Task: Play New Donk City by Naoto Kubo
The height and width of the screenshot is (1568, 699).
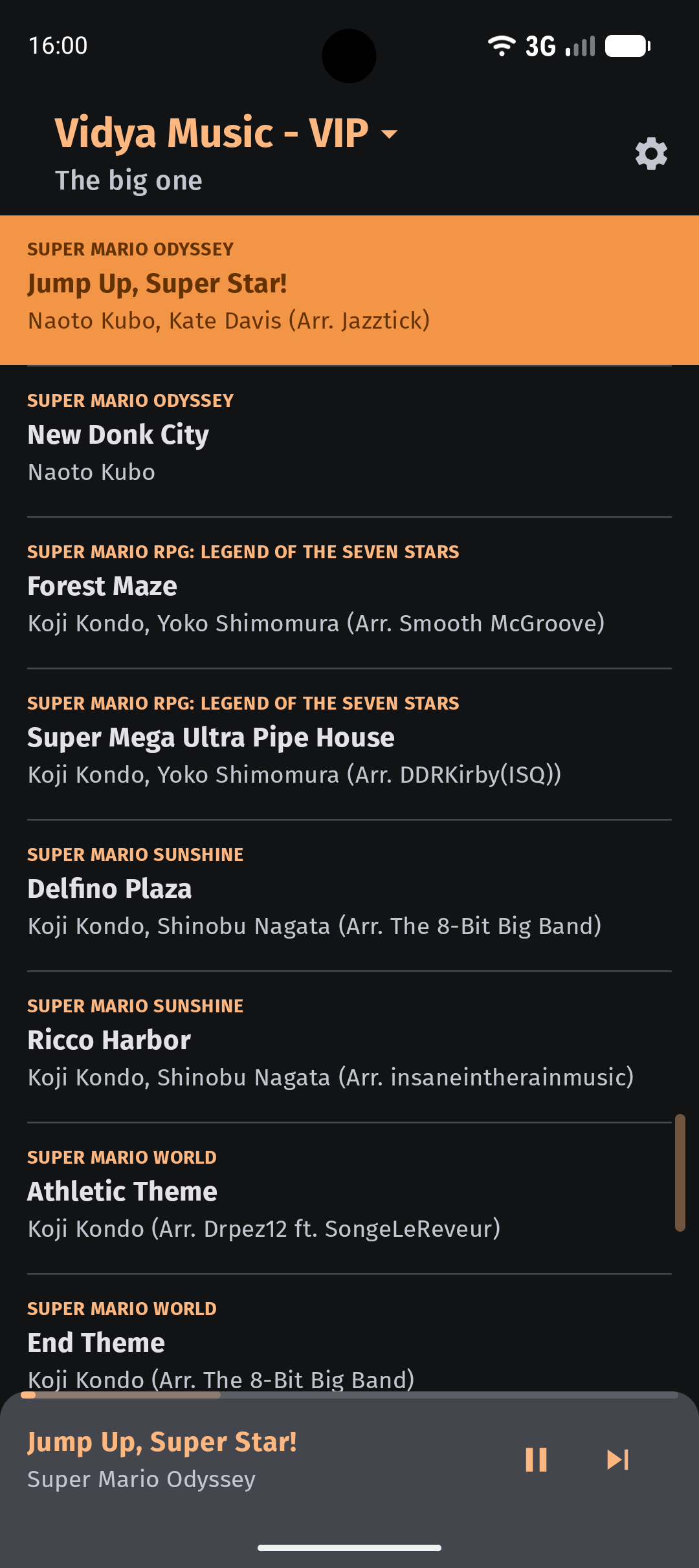Action: coord(349,442)
